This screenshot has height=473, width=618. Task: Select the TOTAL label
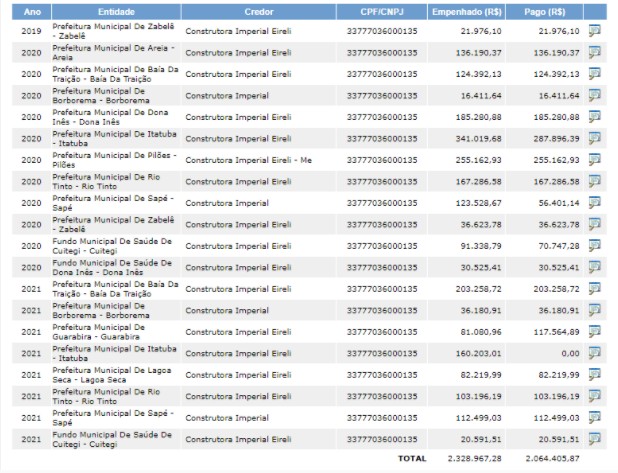(x=412, y=458)
